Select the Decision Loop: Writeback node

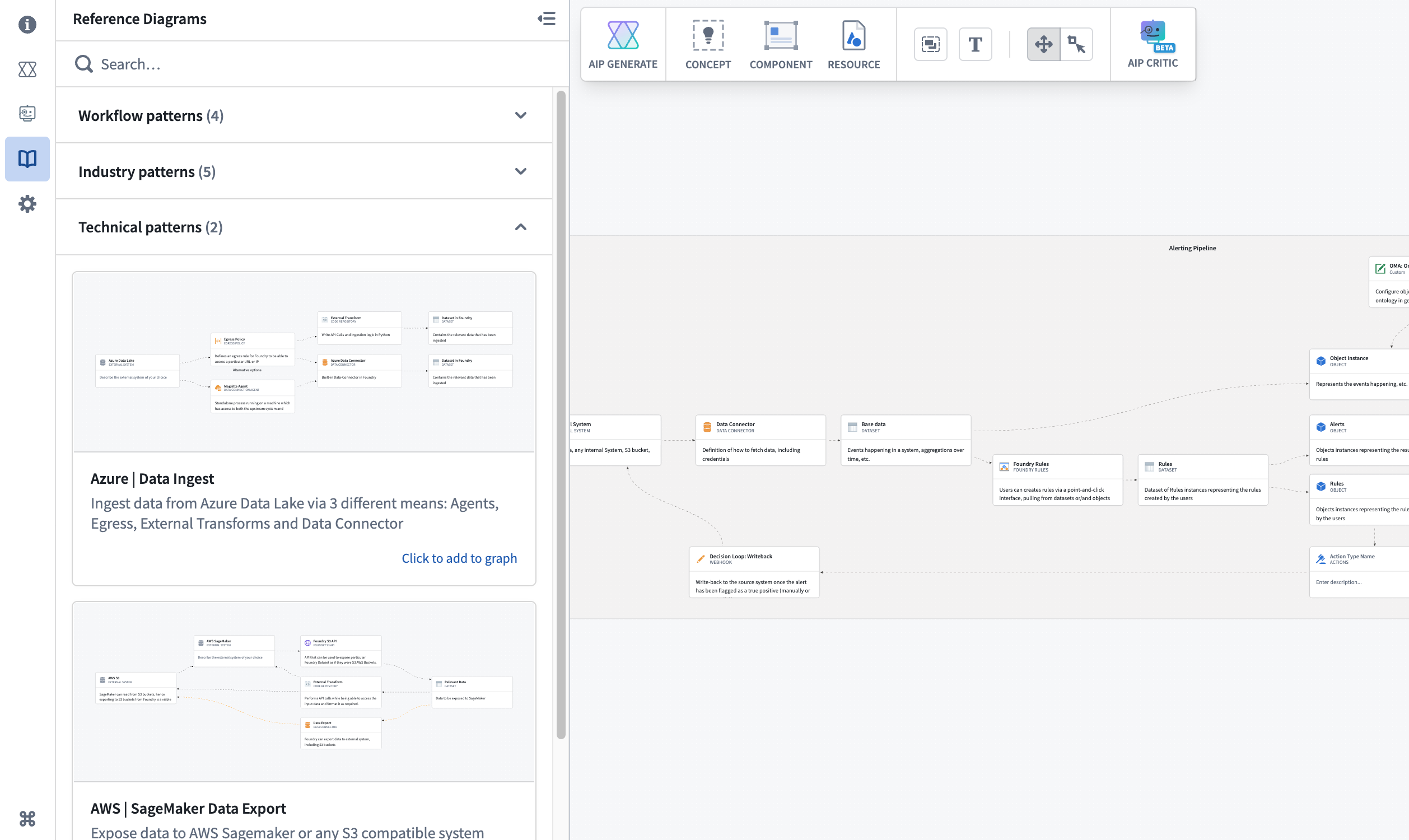(x=754, y=572)
